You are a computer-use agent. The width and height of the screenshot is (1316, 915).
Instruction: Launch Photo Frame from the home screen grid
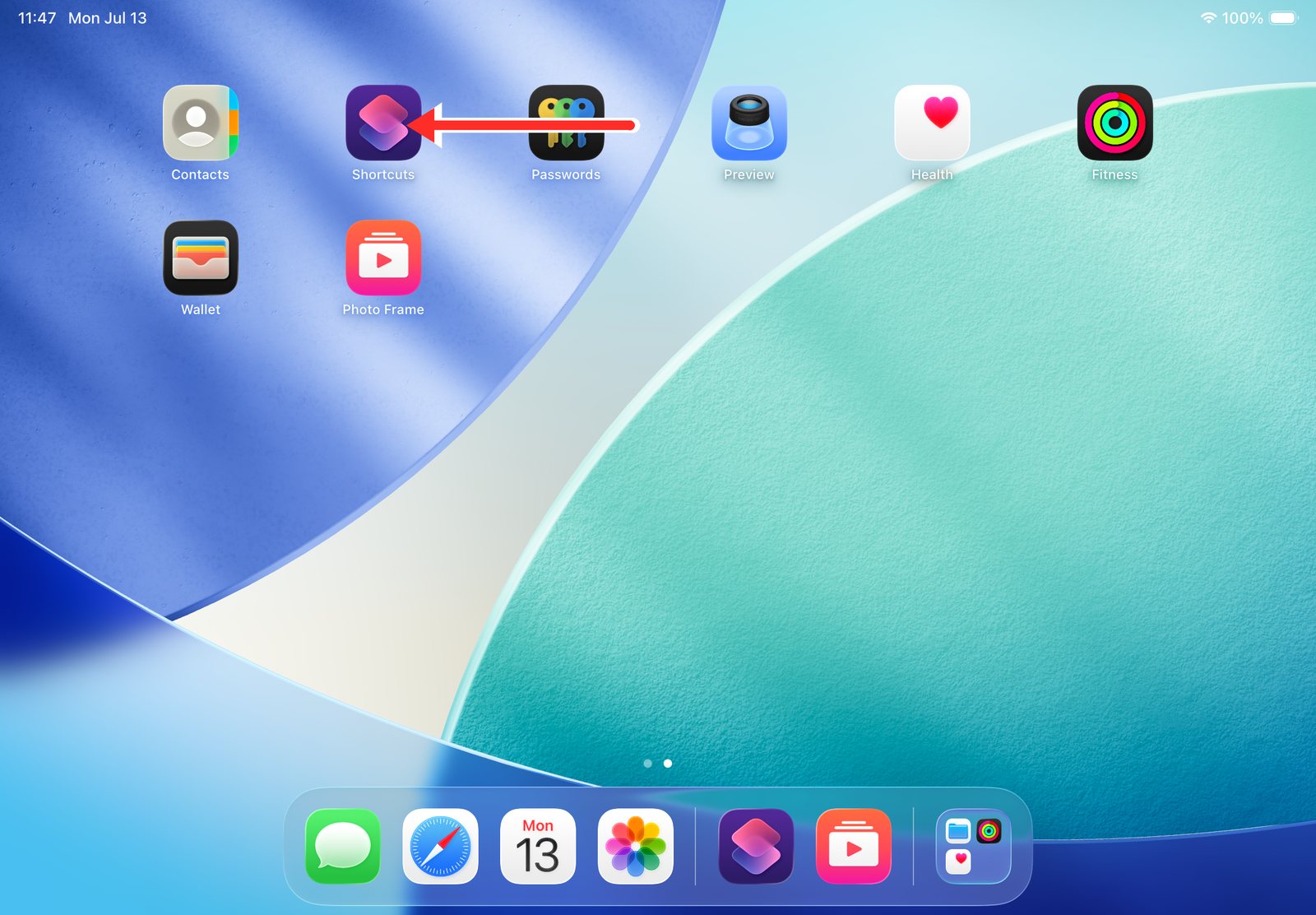point(383,258)
